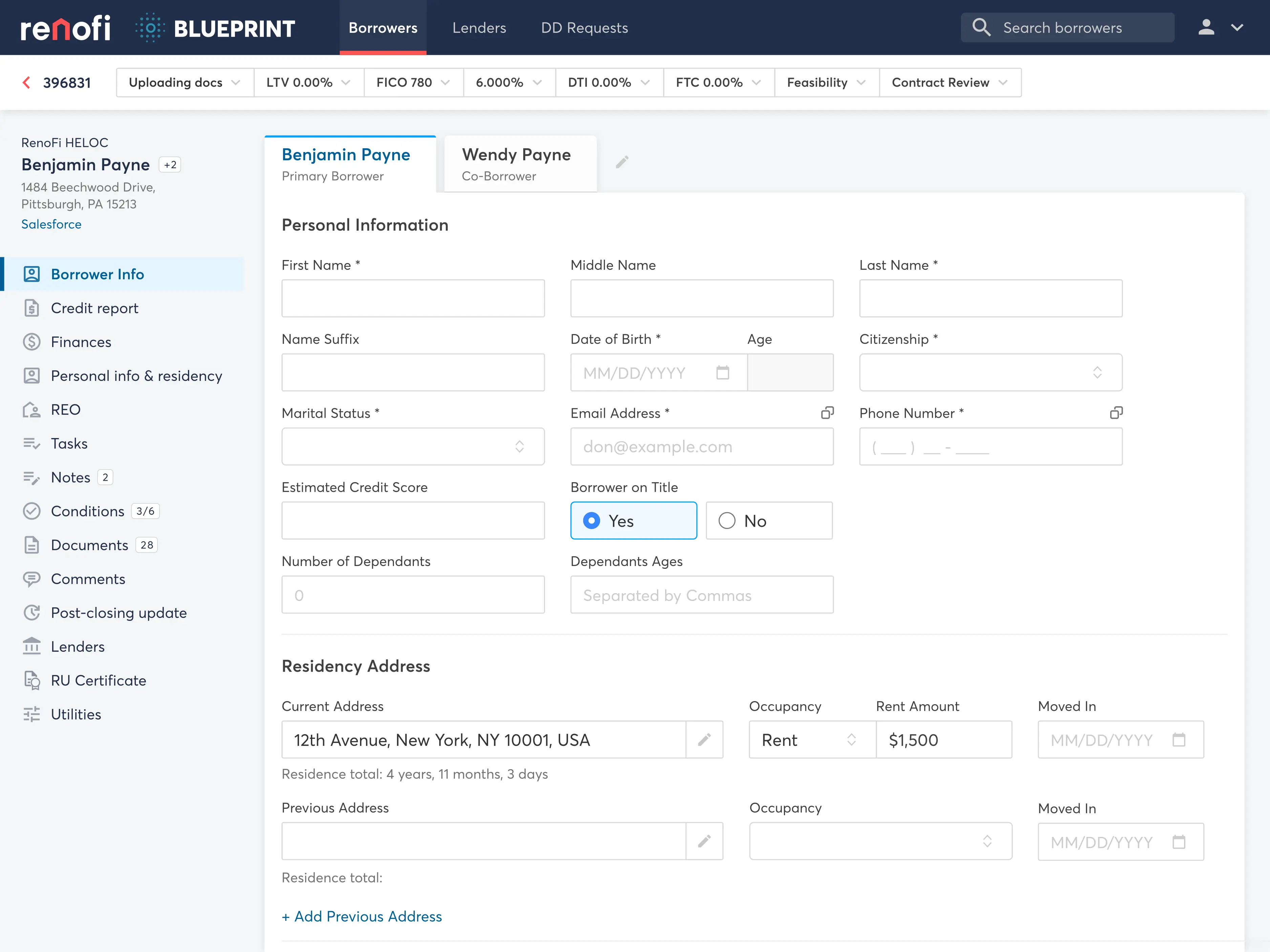Expand the Contract Review dropdown
Image resolution: width=1270 pixels, height=952 pixels.
point(950,83)
